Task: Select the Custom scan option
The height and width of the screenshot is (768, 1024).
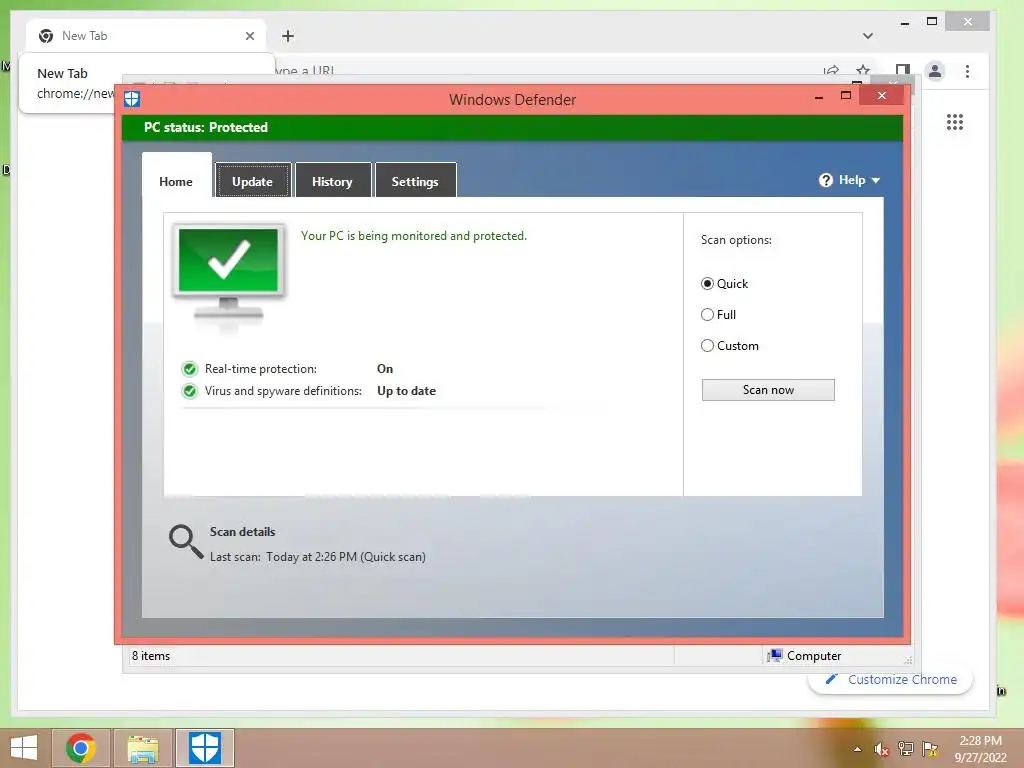Action: [x=729, y=345]
